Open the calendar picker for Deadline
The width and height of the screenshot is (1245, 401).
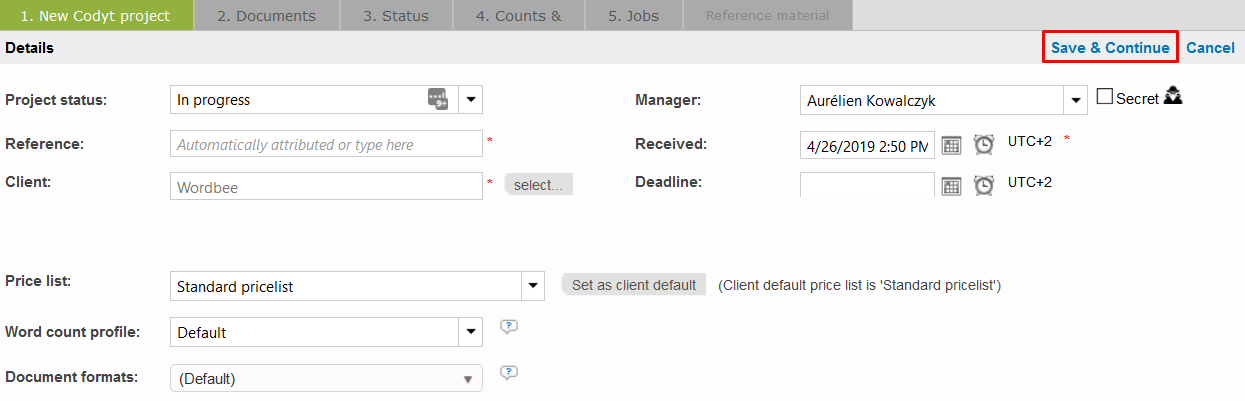click(x=951, y=185)
